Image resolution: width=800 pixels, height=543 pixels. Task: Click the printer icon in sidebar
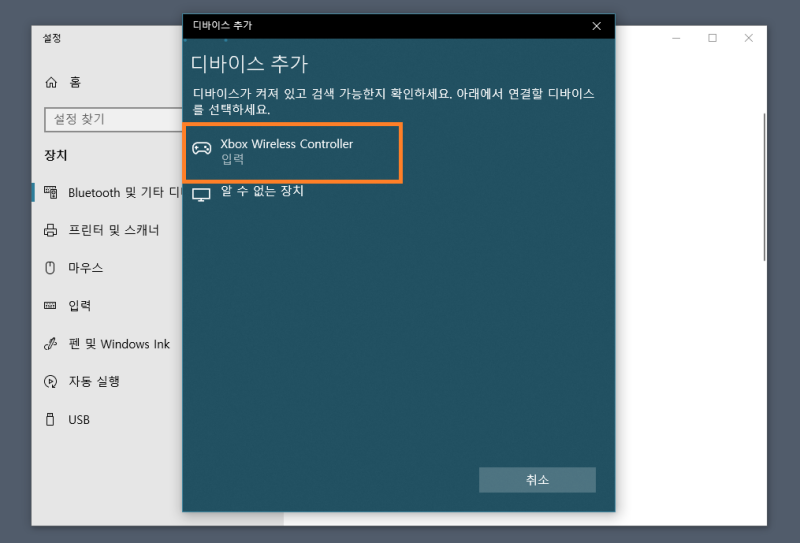(x=51, y=230)
